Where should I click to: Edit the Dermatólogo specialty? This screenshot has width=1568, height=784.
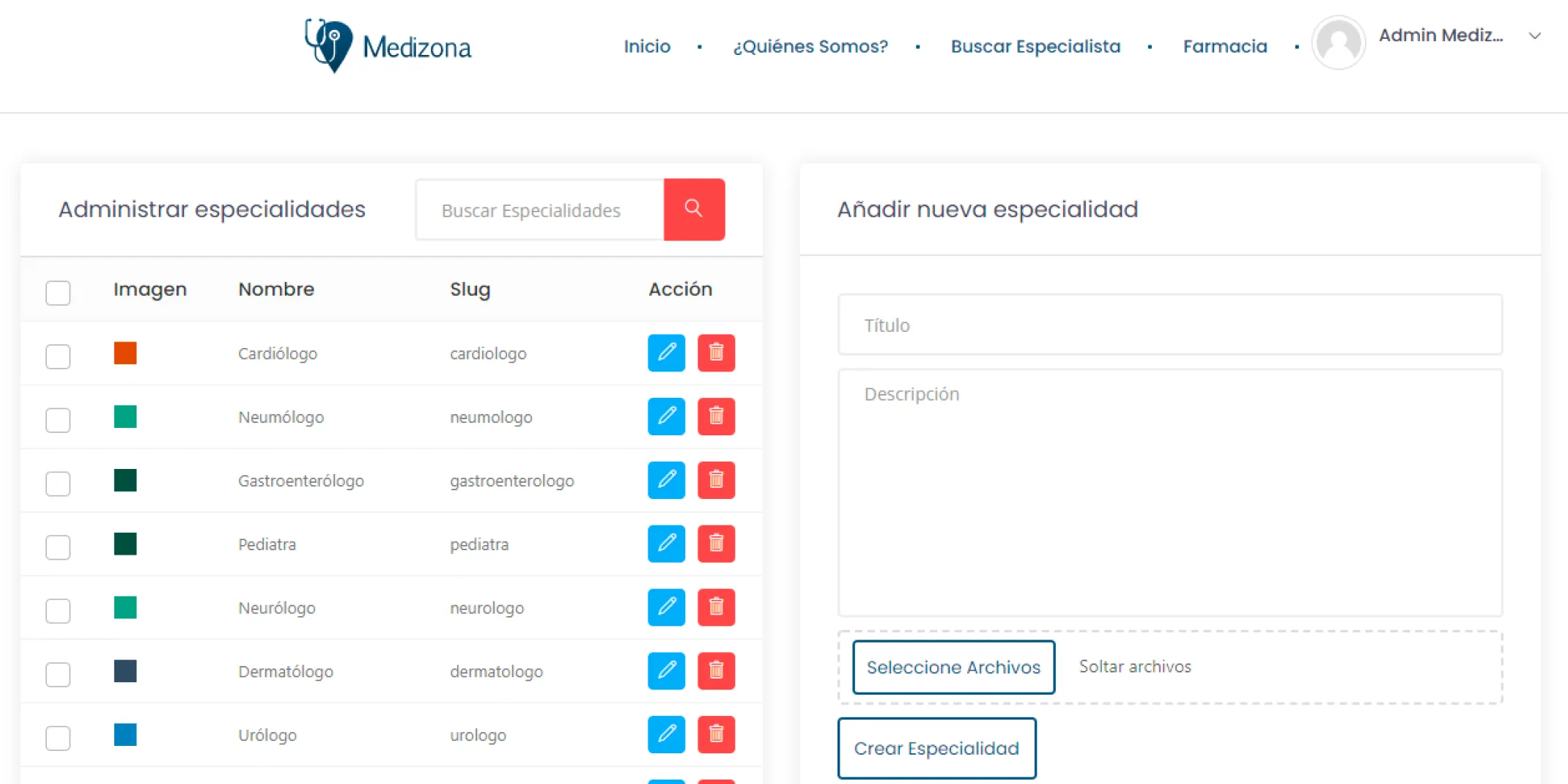666,671
